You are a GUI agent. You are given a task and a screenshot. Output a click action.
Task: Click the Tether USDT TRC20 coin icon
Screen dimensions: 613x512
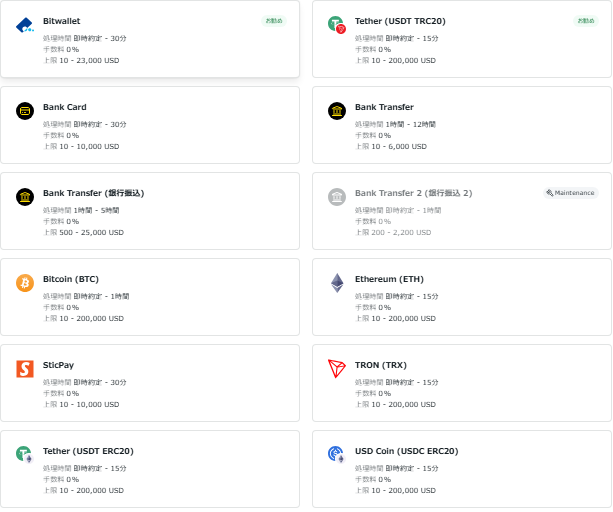coord(337,25)
